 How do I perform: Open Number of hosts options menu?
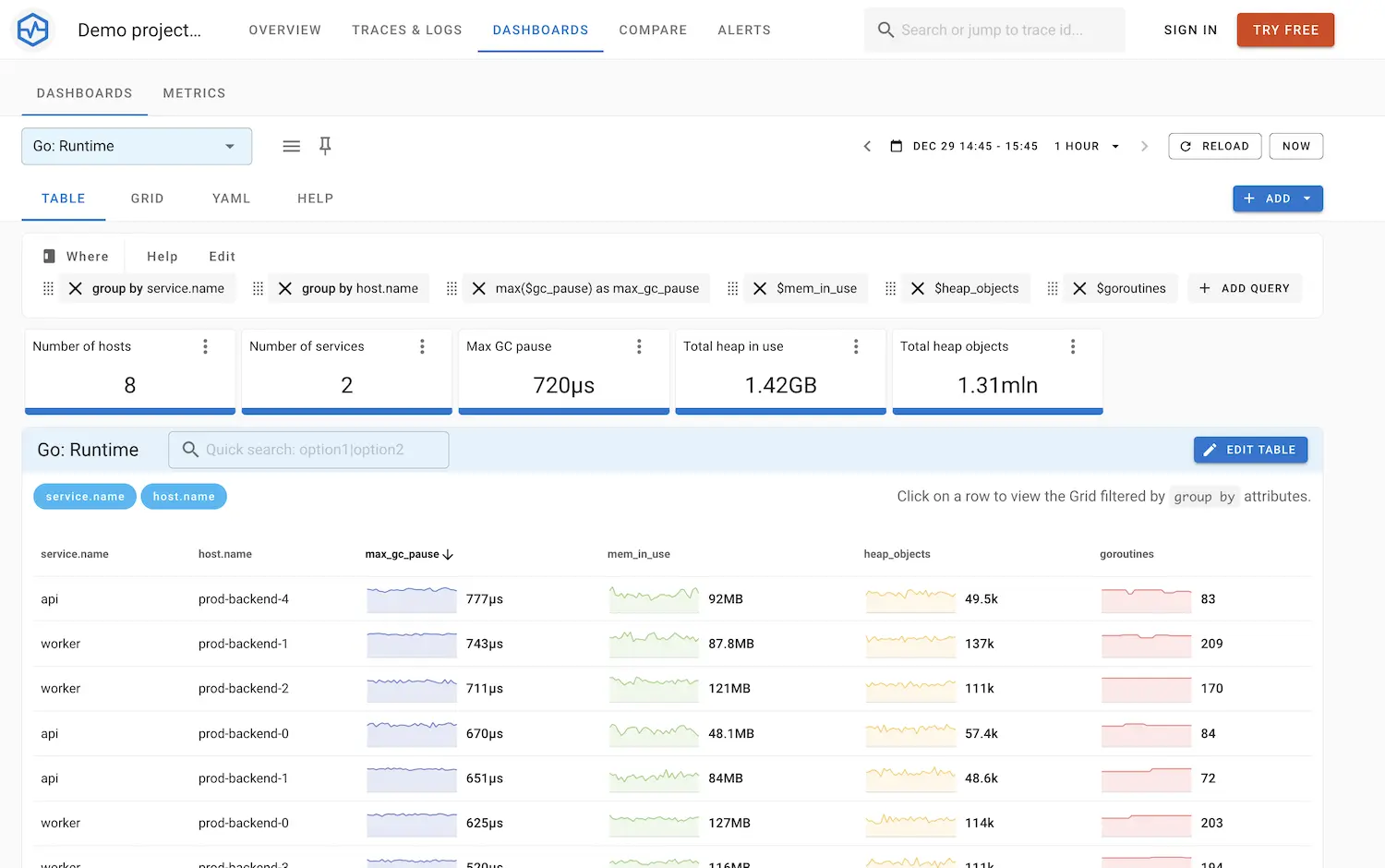point(205,346)
